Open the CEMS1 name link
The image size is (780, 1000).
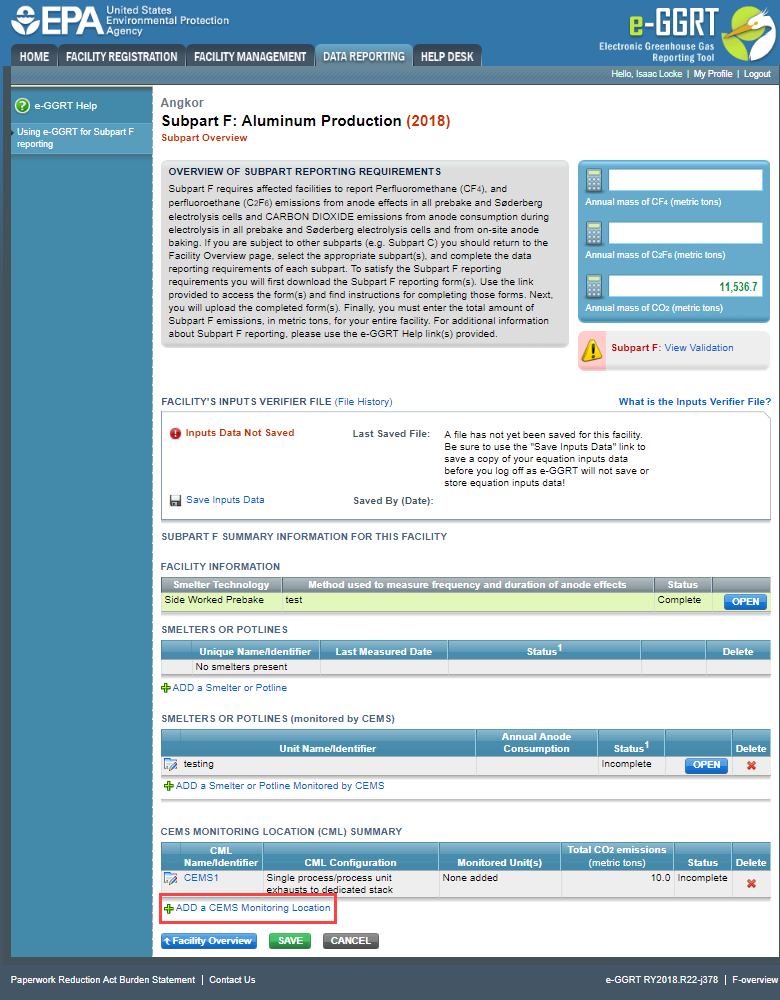tap(201, 878)
